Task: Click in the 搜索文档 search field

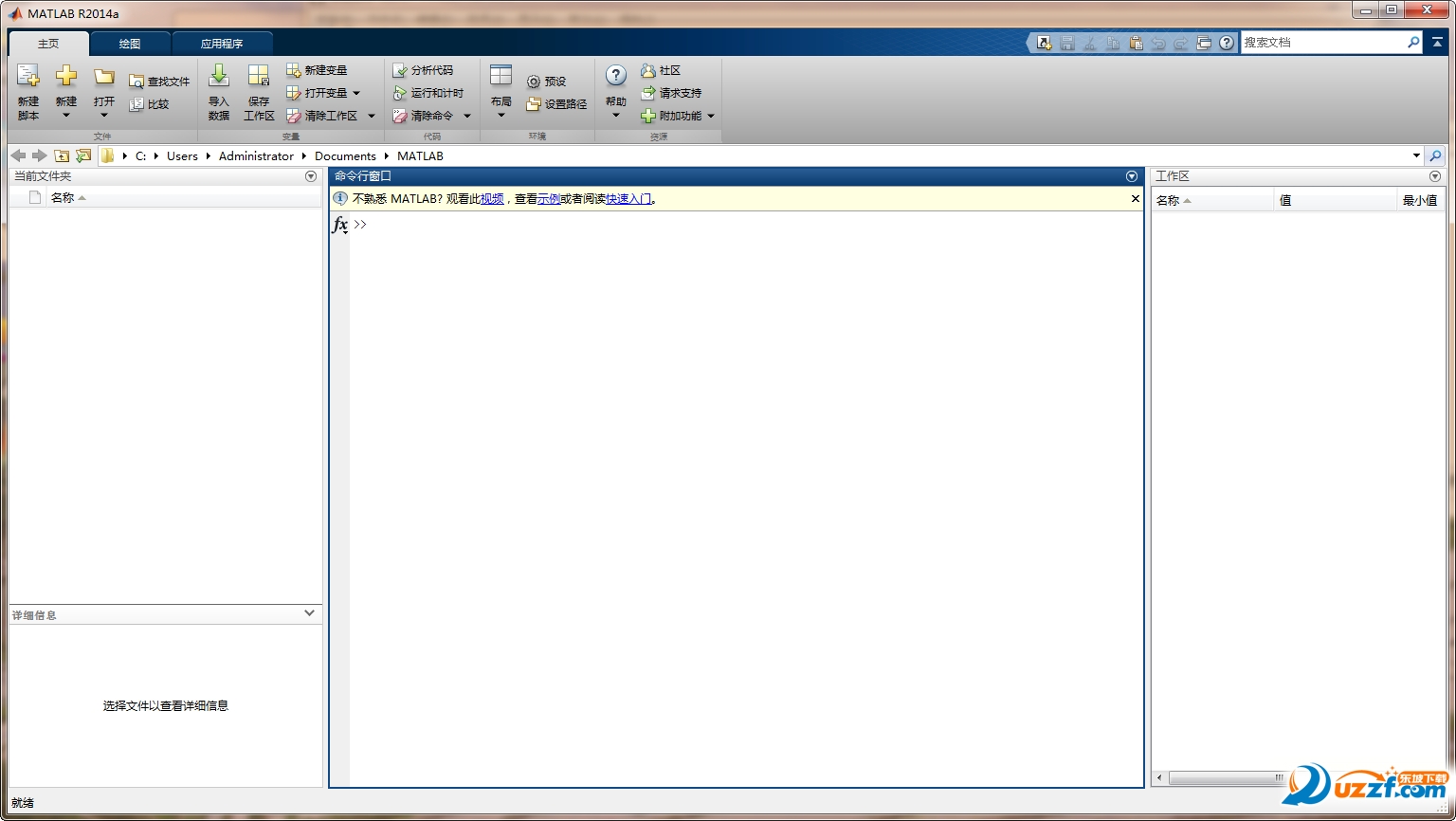Action: [x=1322, y=43]
